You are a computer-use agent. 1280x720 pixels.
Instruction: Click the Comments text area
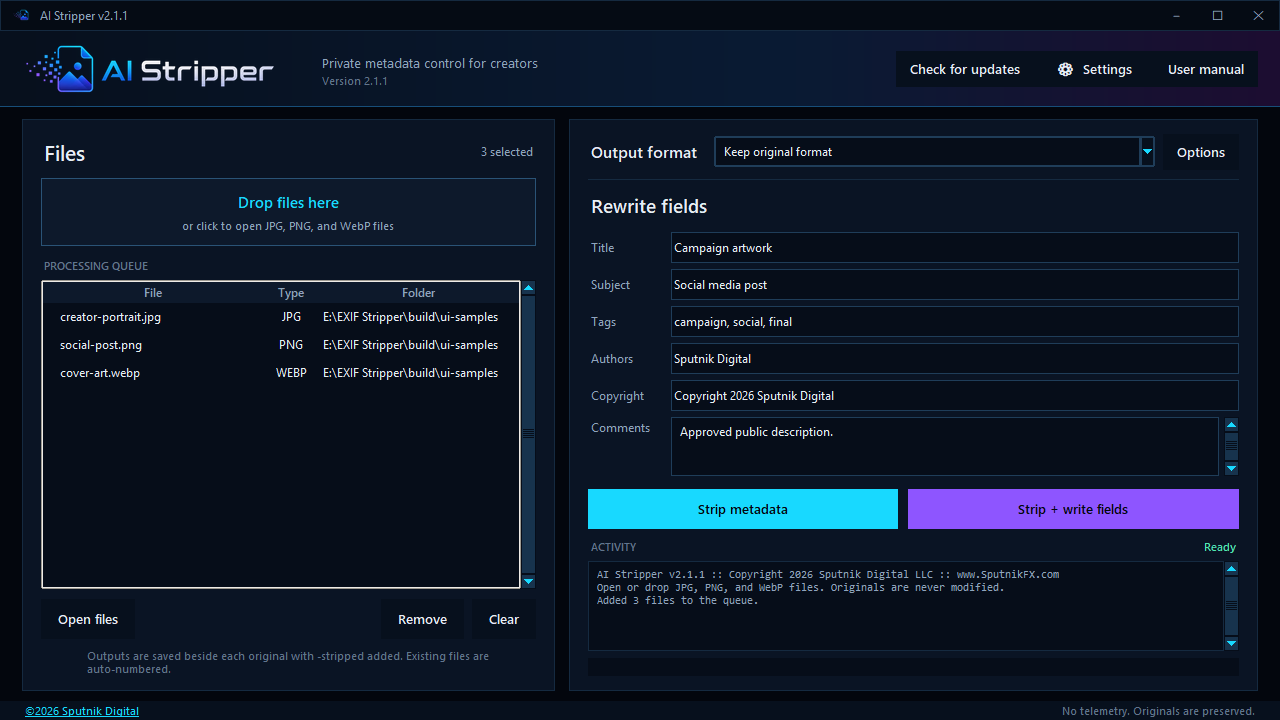pyautogui.click(x=945, y=446)
